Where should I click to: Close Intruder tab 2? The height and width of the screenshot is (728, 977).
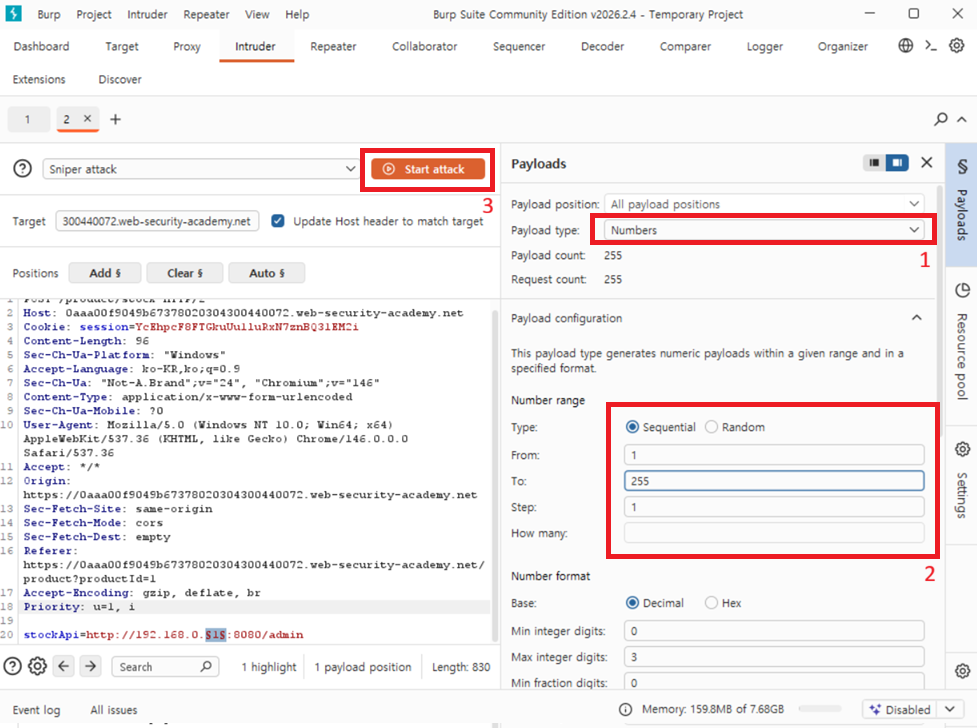(87, 118)
